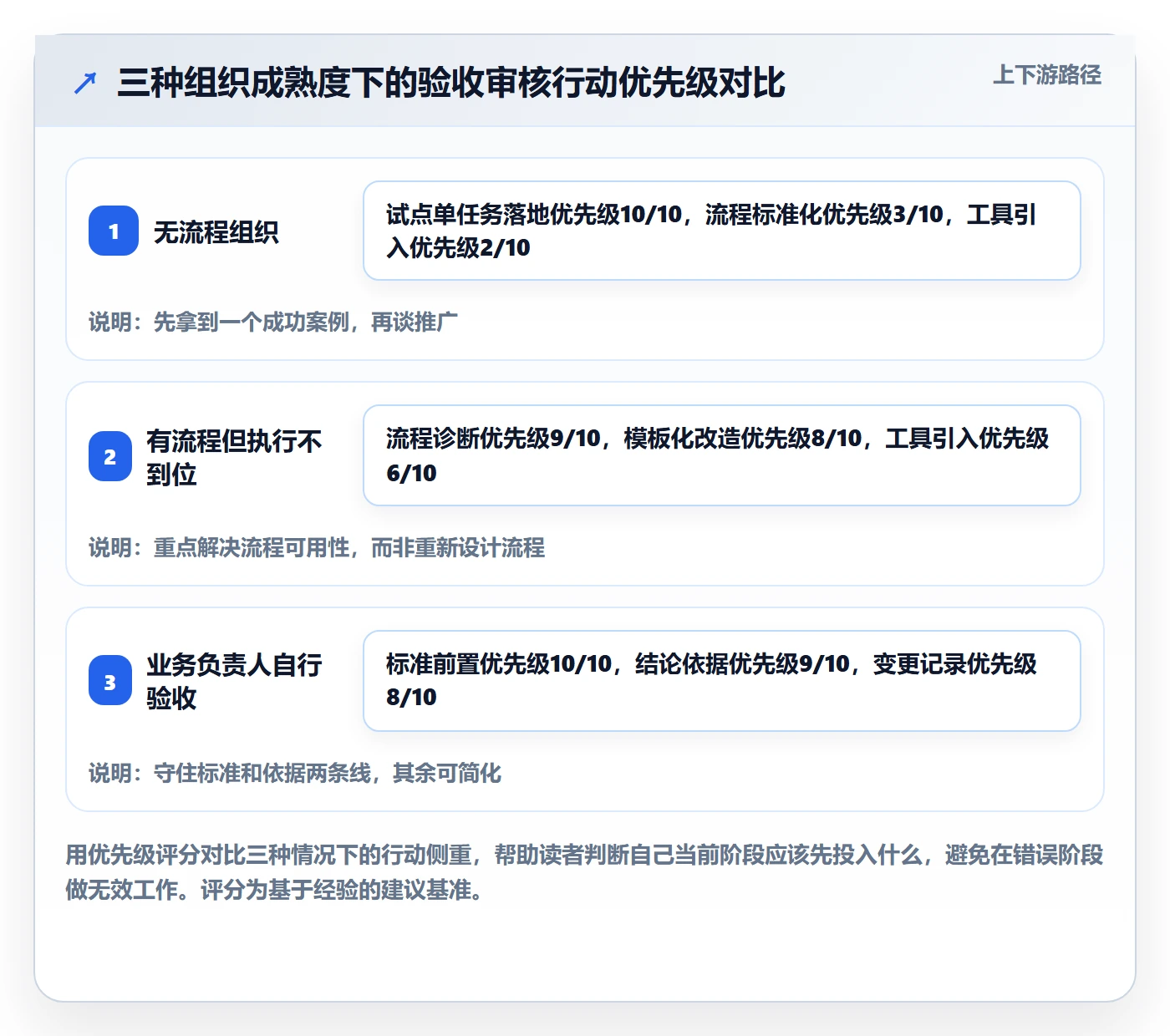Open the 上下游路径 label in the header

[x=1047, y=75]
